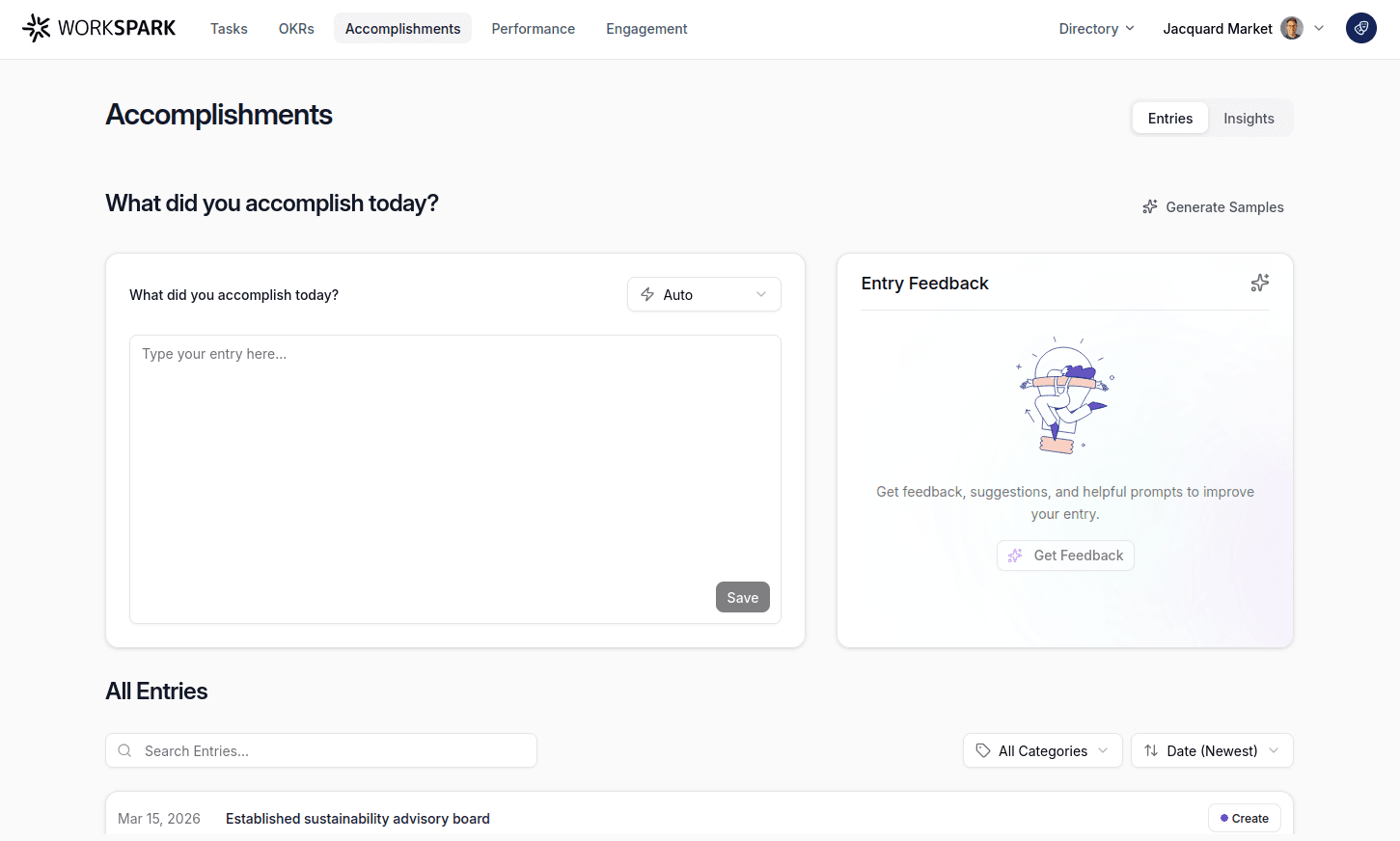Open the OKRs section
Screen dimensions: 1400x841
(295, 29)
